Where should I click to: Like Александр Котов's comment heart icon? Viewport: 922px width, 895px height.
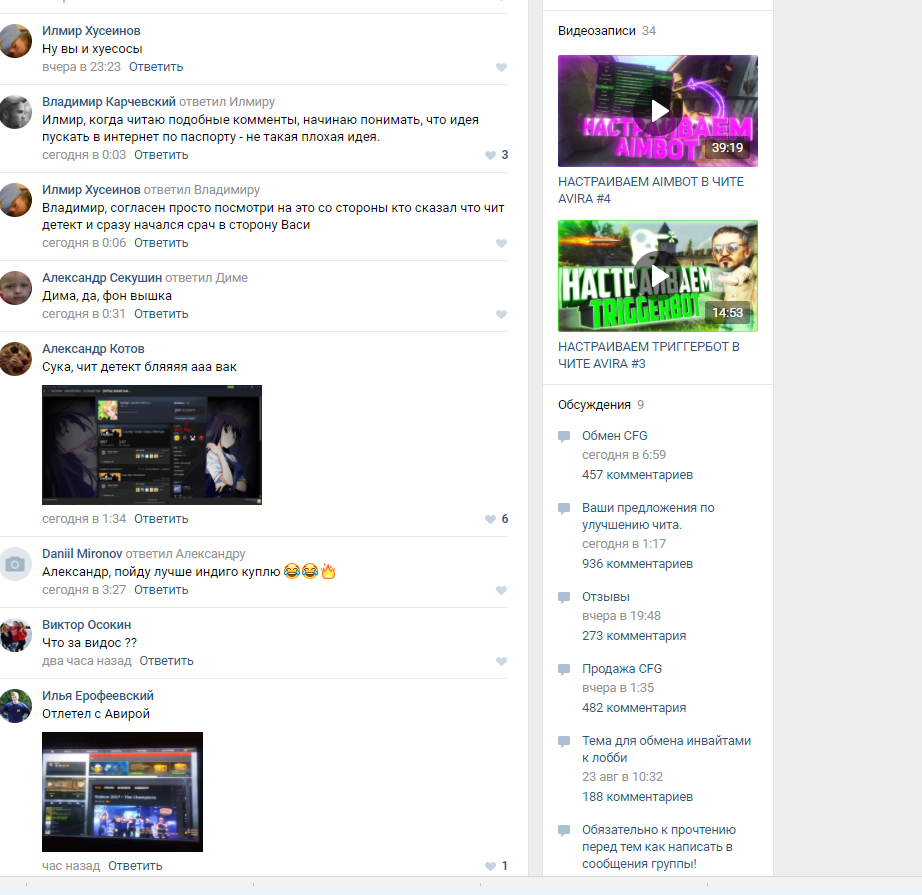[x=490, y=520]
